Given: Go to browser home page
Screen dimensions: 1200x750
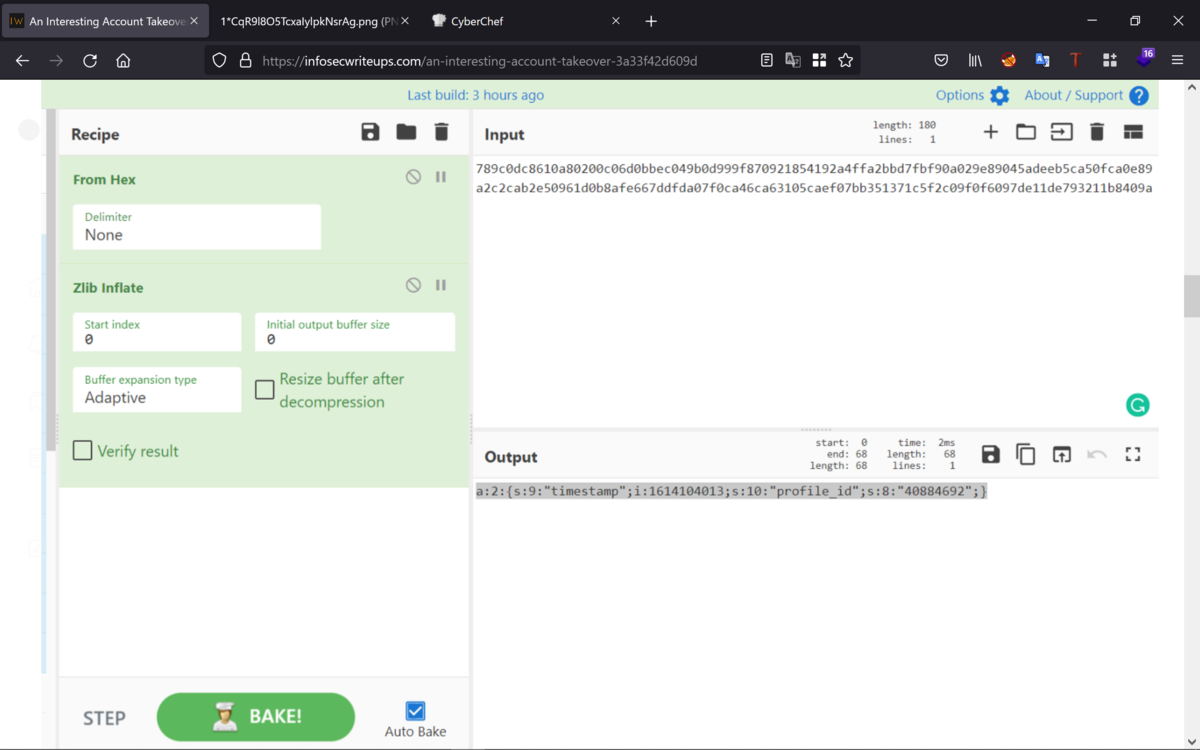Looking at the screenshot, I should [x=123, y=60].
